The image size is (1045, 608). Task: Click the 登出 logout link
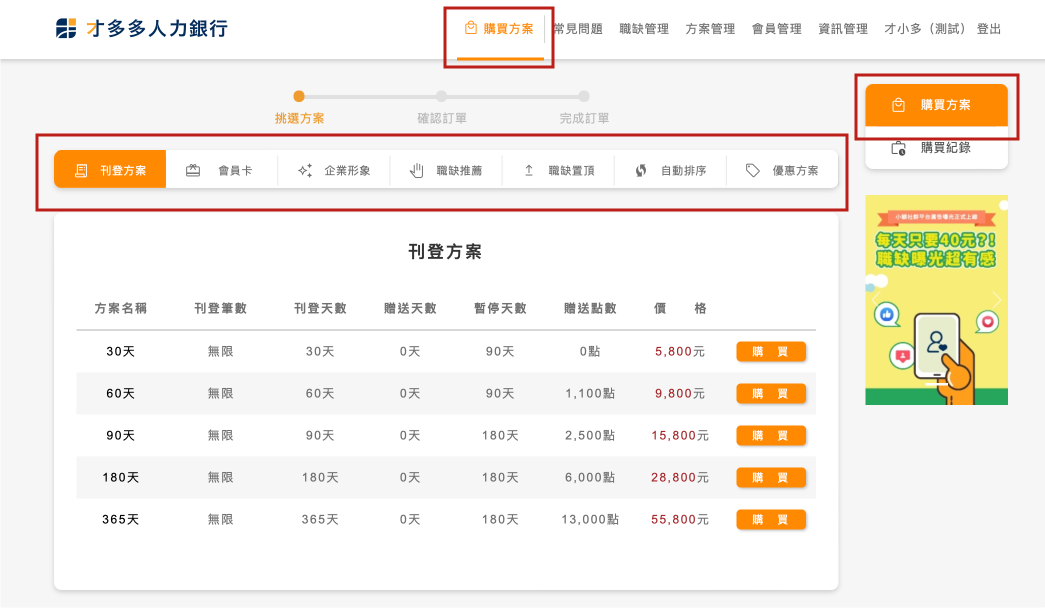point(988,29)
